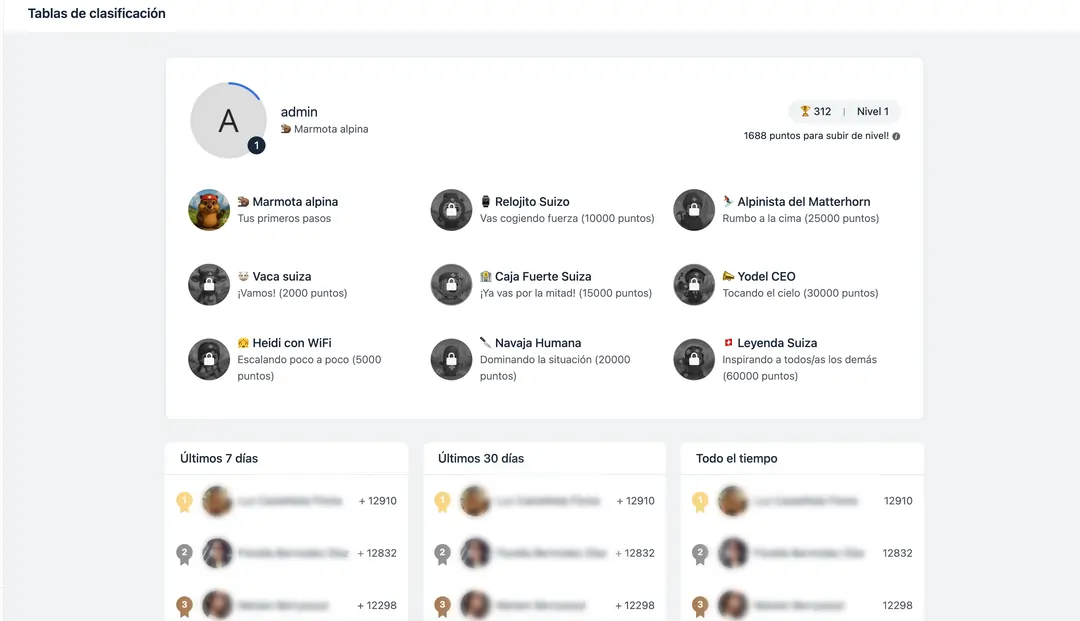Click the Tablas de clasificación page title

97,14
